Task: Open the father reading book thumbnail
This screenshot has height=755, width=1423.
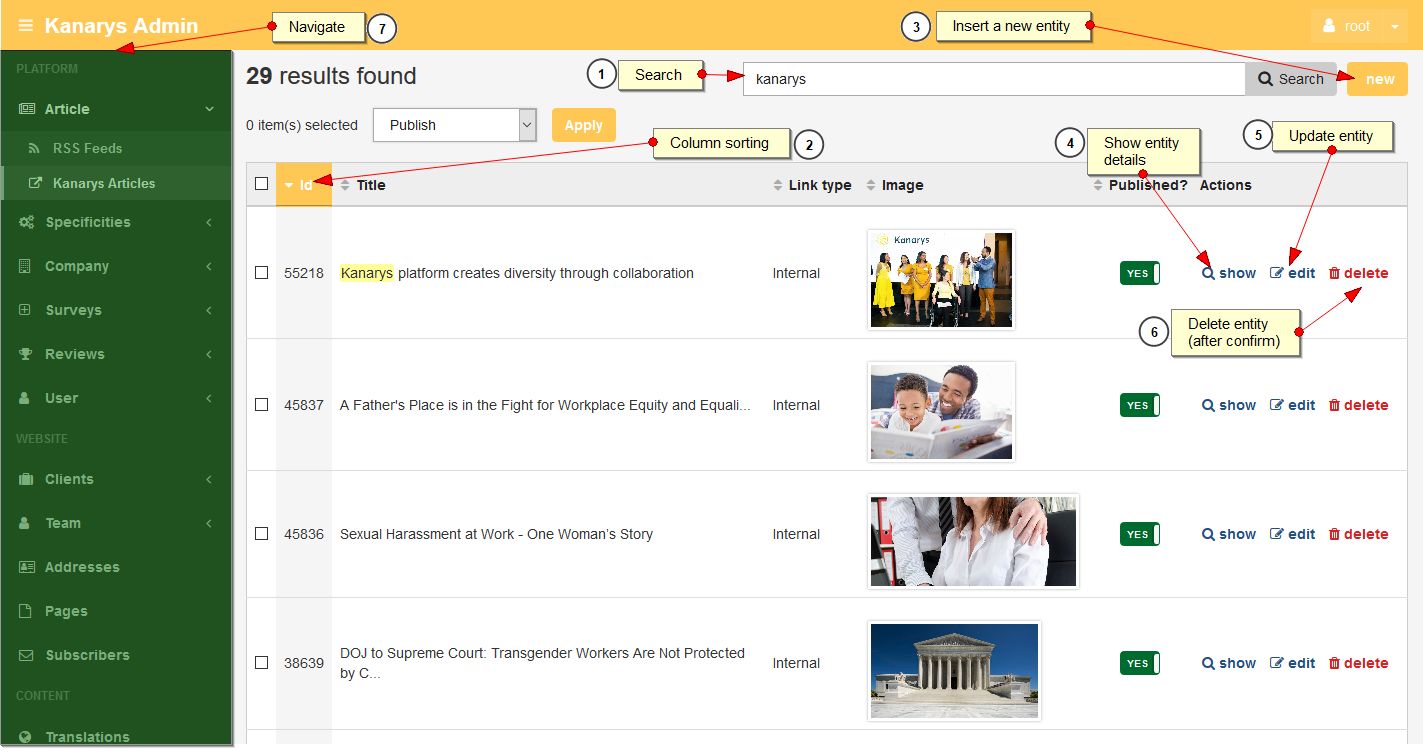Action: [x=941, y=411]
